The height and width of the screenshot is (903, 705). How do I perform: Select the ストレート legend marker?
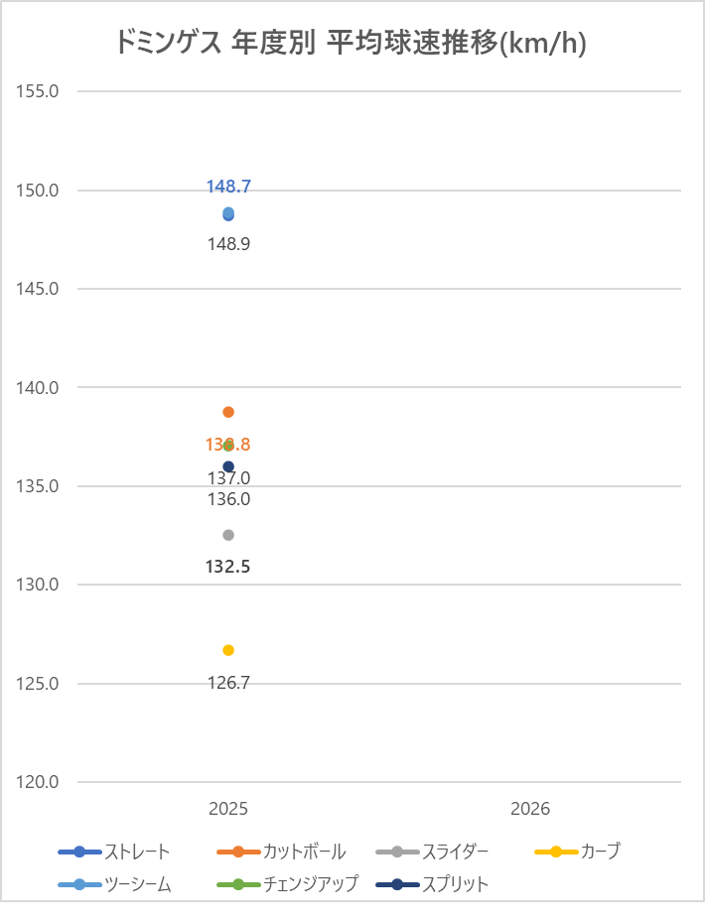(79, 852)
